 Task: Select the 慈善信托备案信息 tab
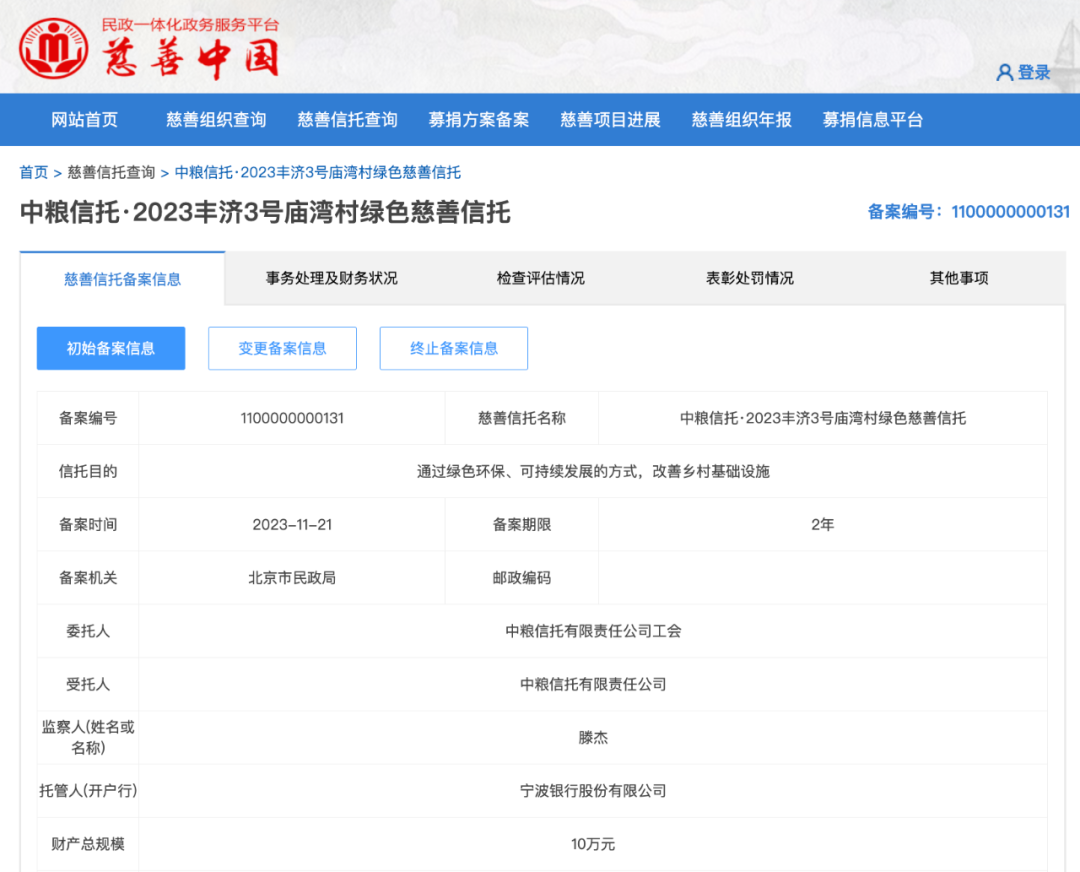[123, 279]
